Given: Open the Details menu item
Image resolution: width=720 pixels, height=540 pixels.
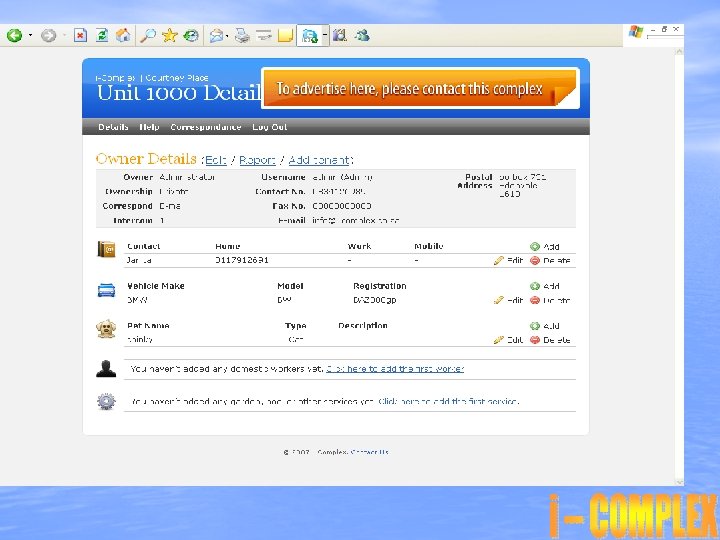Looking at the screenshot, I should click(113, 127).
